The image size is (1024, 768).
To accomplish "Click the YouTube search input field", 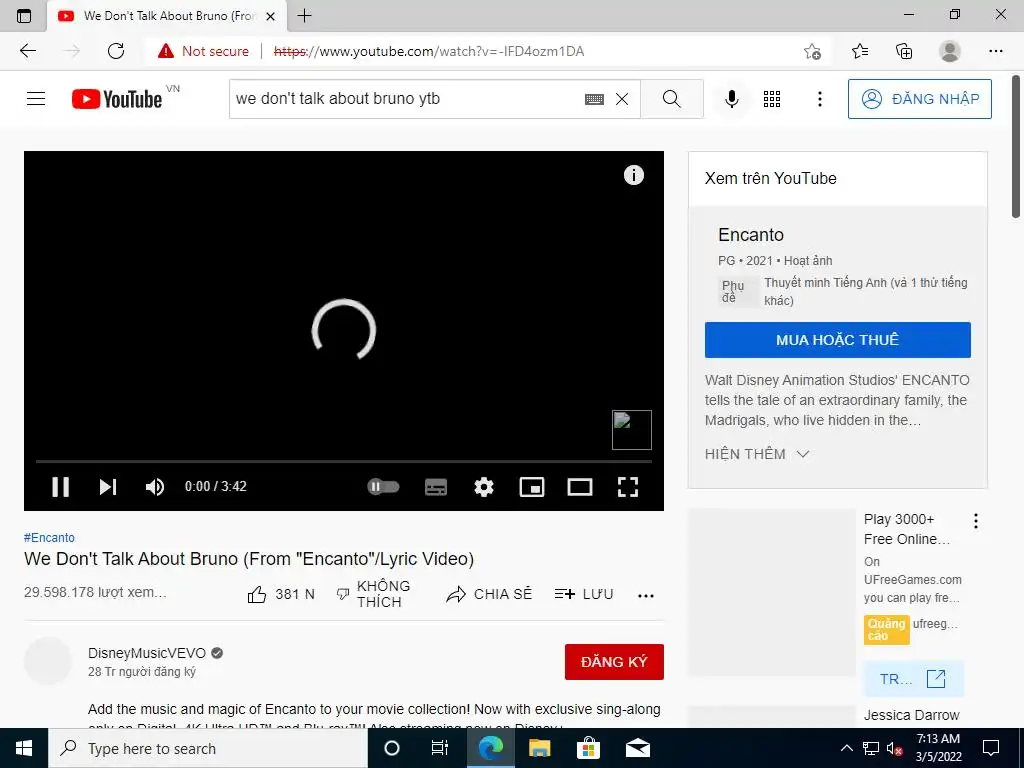I will [406, 99].
